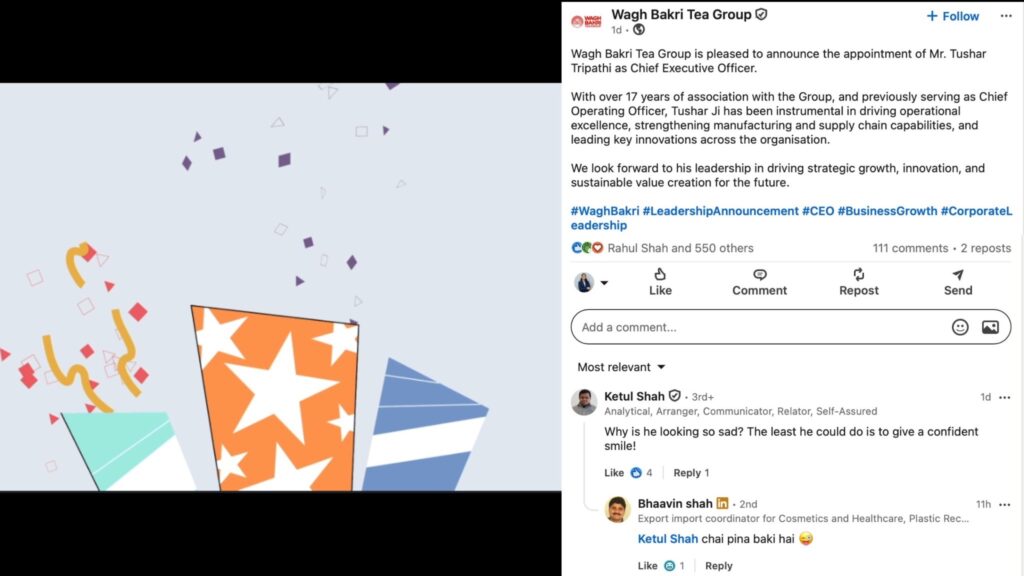Open the #BusinessGrowth hashtag link
This screenshot has height=576, width=1024.
click(x=887, y=211)
